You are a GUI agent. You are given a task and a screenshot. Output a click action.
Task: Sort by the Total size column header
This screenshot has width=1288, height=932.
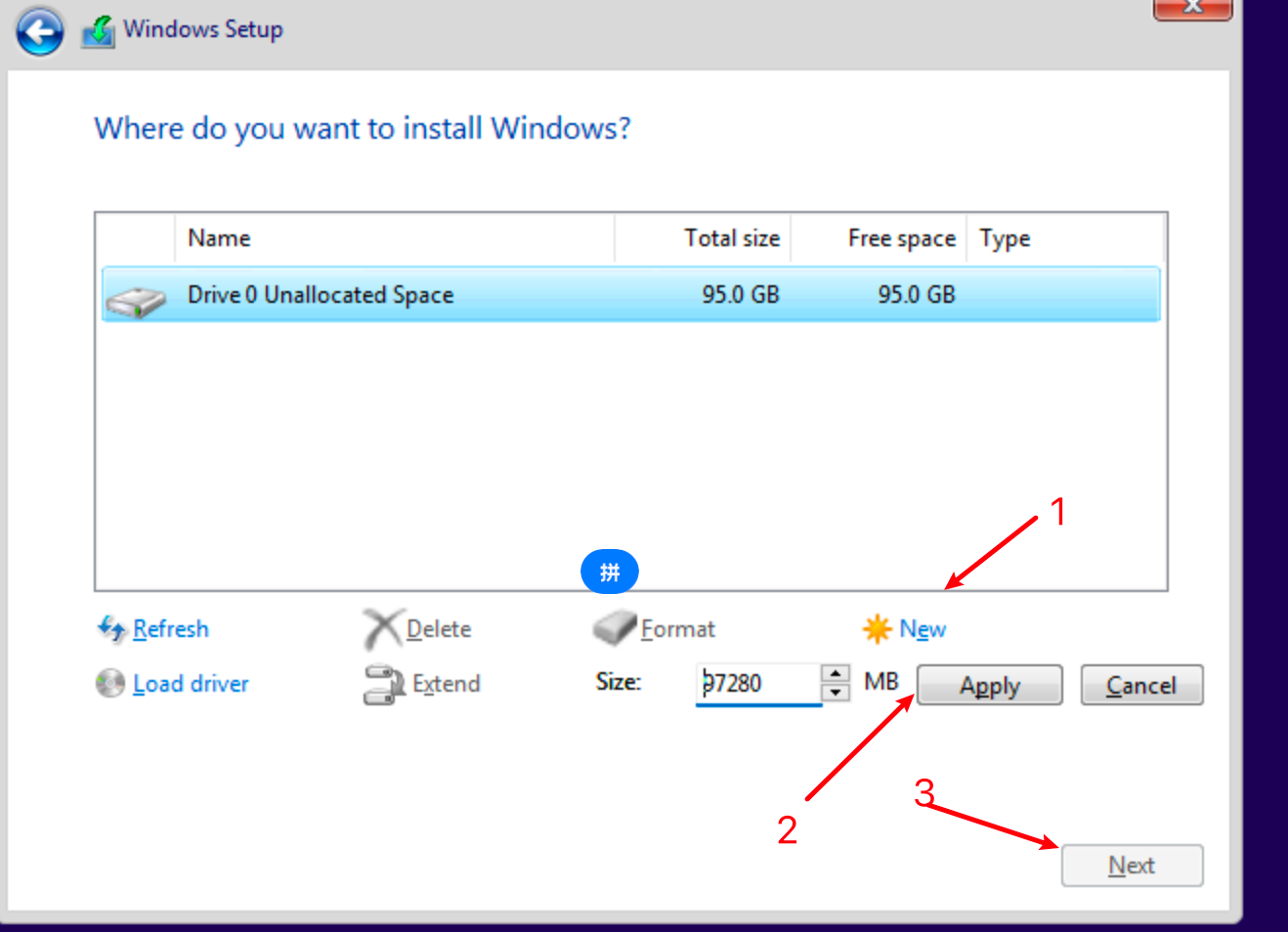pyautogui.click(x=703, y=238)
